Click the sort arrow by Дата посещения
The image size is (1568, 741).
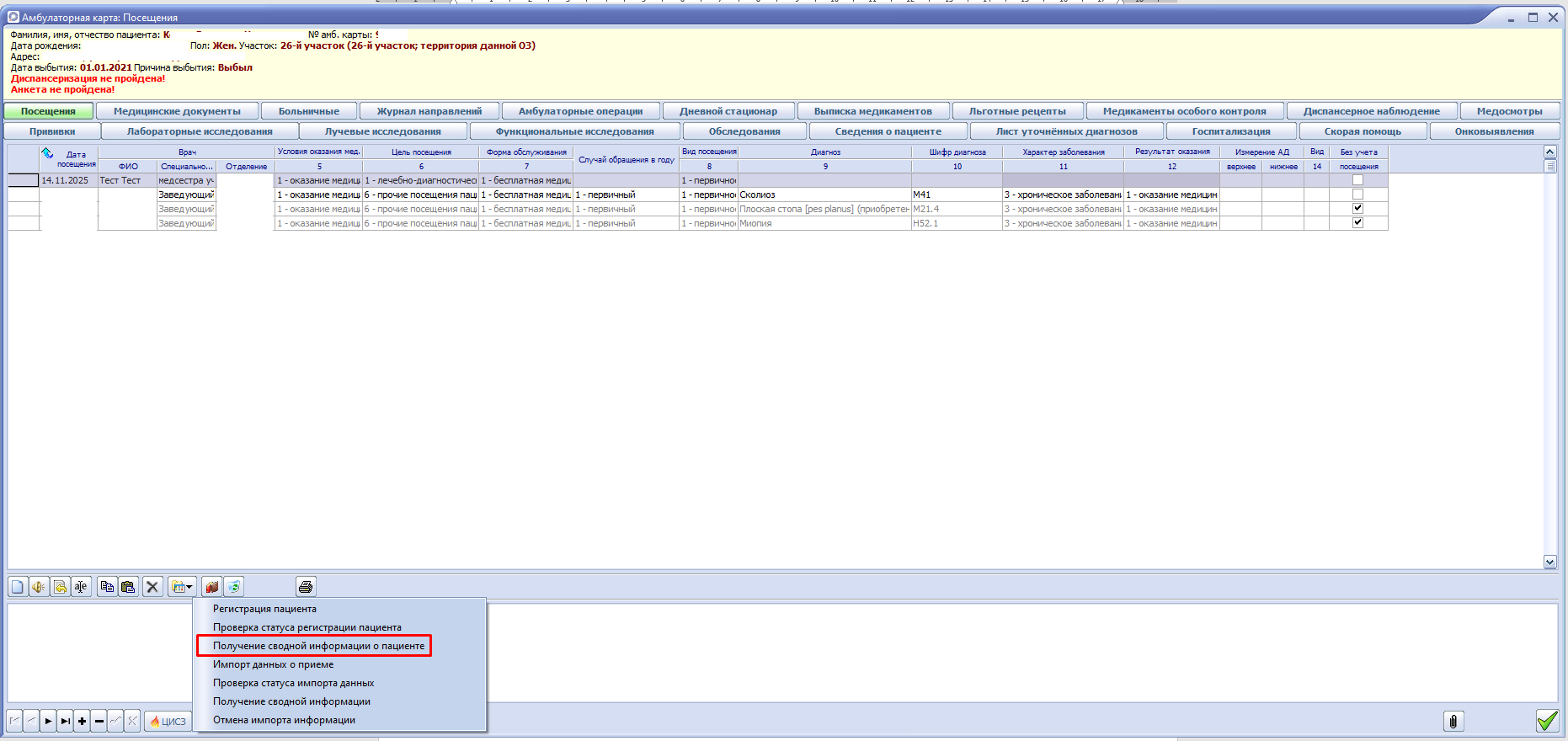click(48, 153)
